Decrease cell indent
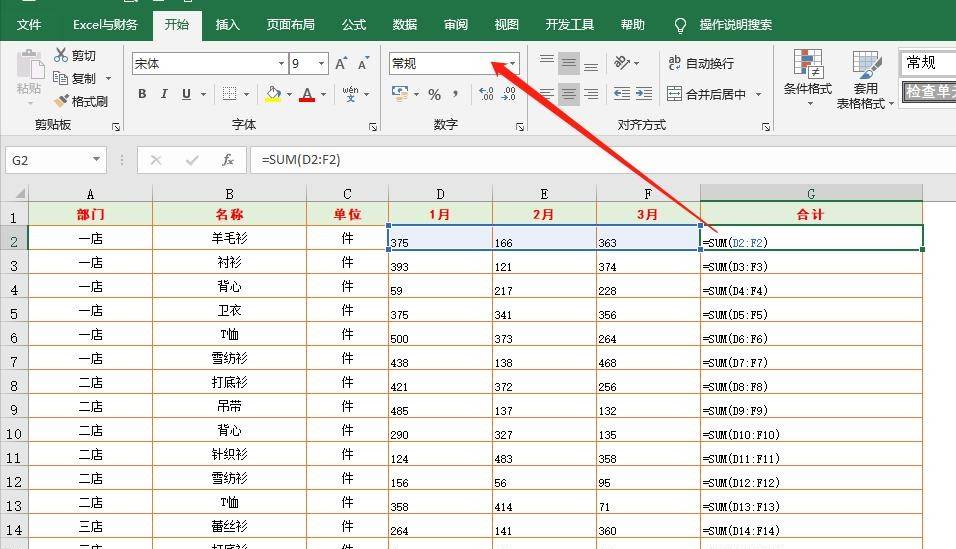956x549 pixels. 622,93
